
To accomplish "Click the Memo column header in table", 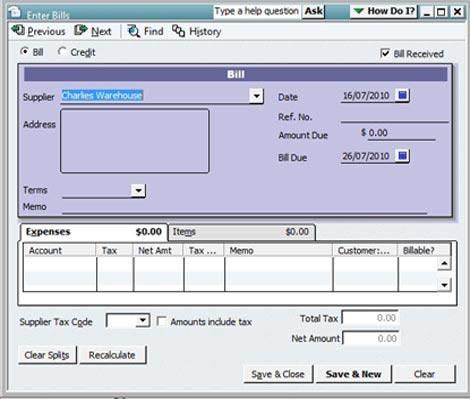I will 279,250.
